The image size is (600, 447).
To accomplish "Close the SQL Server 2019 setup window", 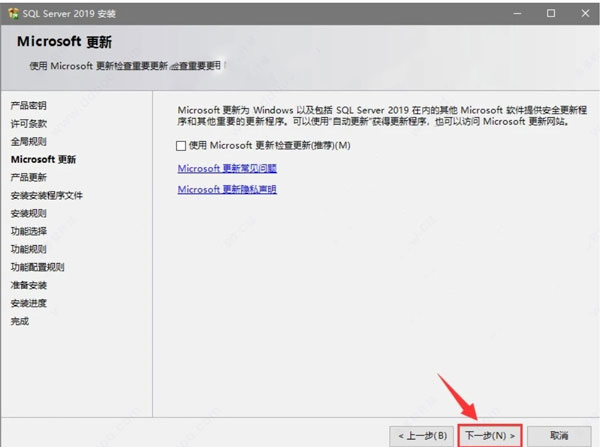I will [x=585, y=13].
